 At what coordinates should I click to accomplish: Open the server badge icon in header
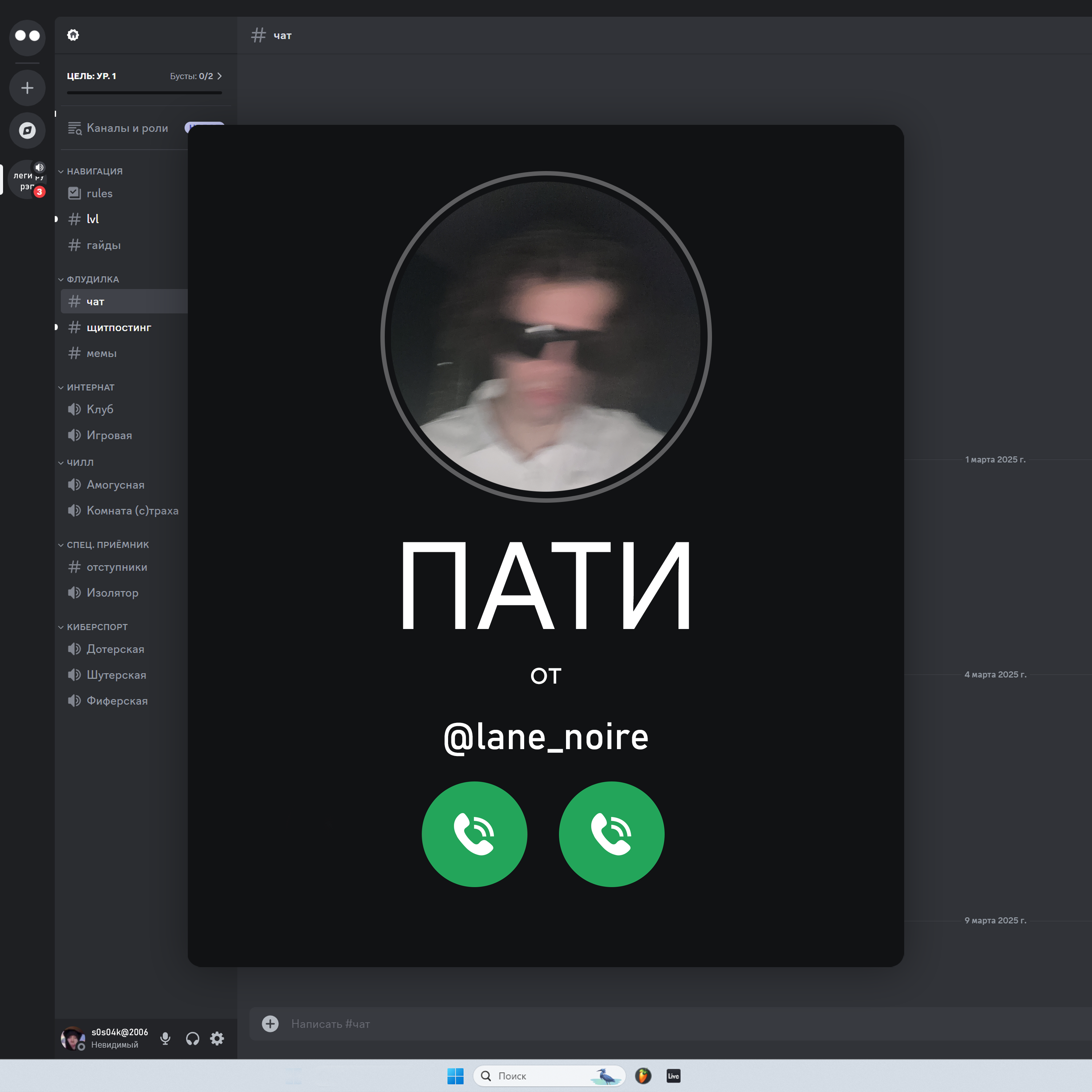click(73, 35)
